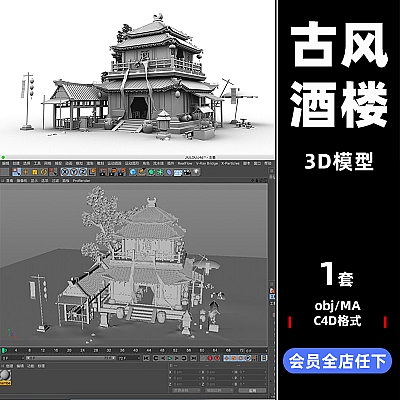
Task: Click the blue 会员全店任下 button
Action: 337,361
